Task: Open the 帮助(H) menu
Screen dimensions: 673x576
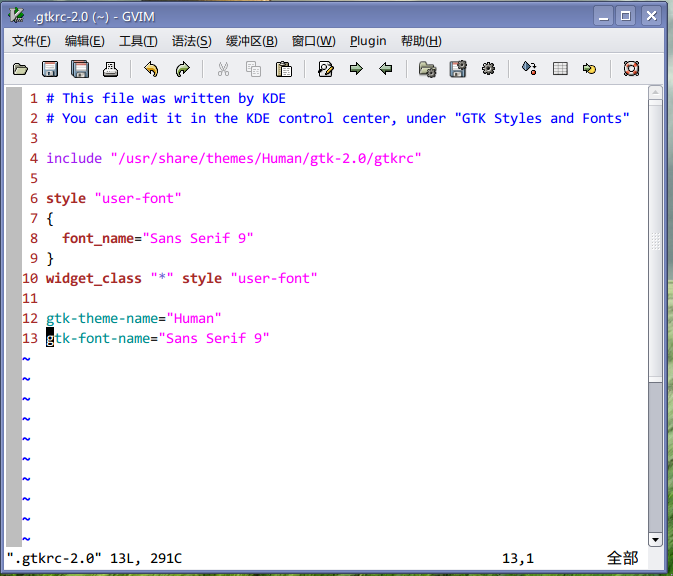Action: pos(421,41)
